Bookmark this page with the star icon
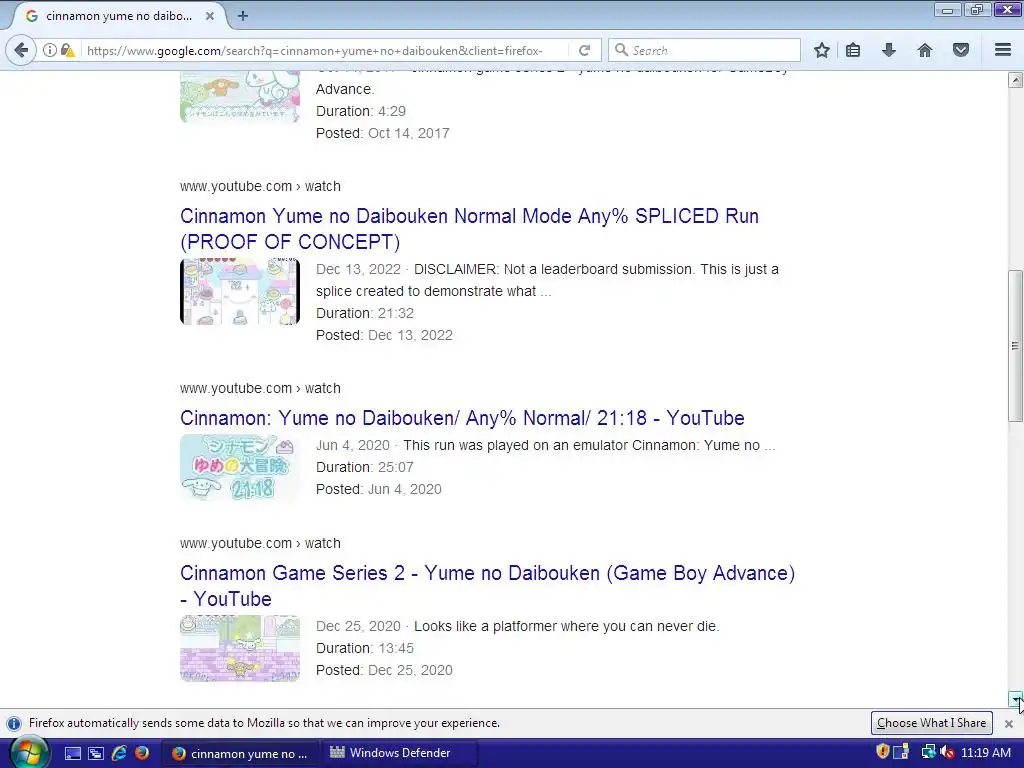This screenshot has width=1024, height=768. 822,50
